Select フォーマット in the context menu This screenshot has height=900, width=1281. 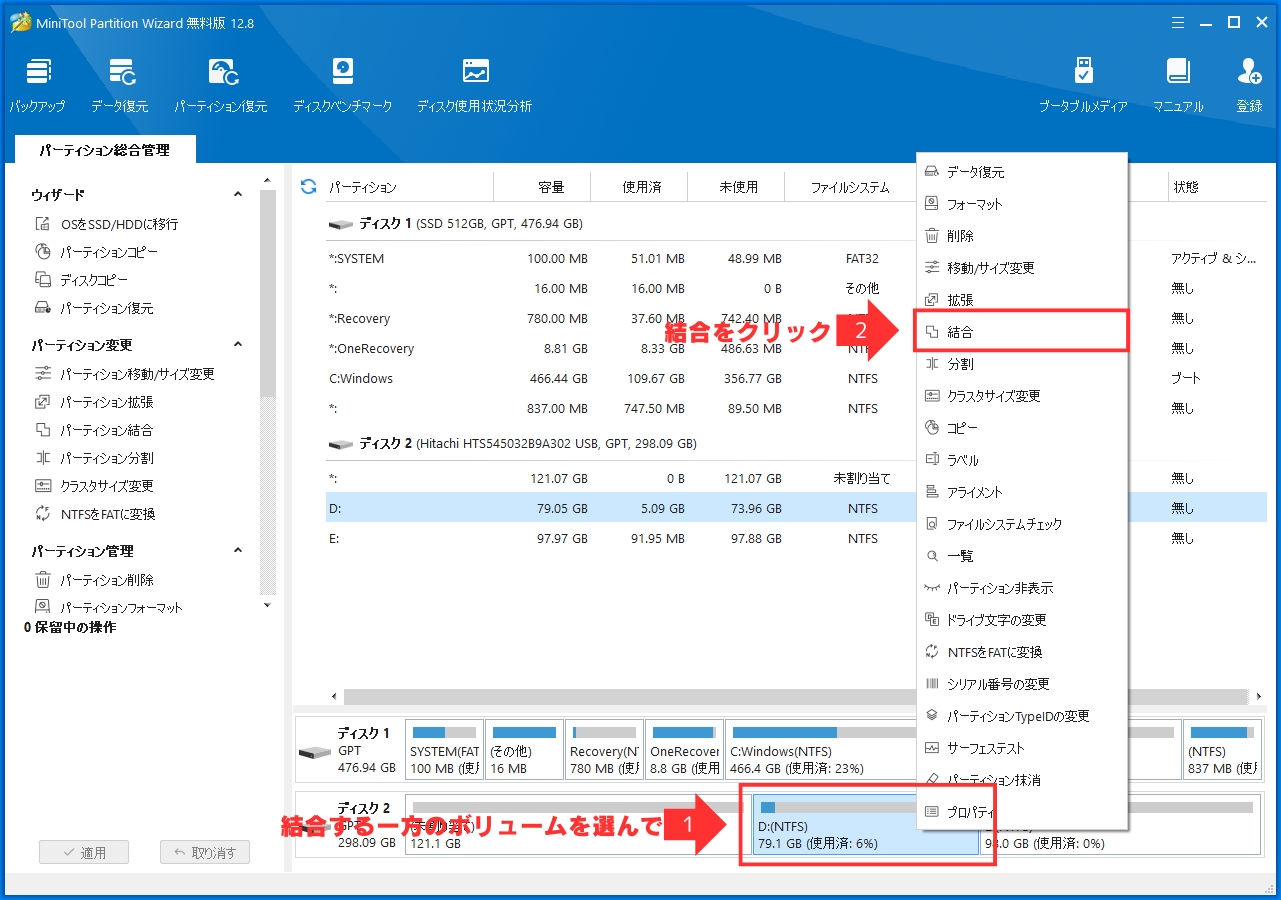point(1022,204)
